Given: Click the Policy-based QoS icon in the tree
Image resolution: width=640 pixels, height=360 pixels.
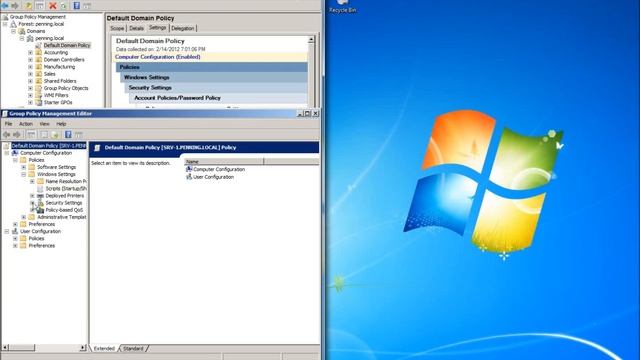Looking at the screenshot, I should click(x=40, y=210).
